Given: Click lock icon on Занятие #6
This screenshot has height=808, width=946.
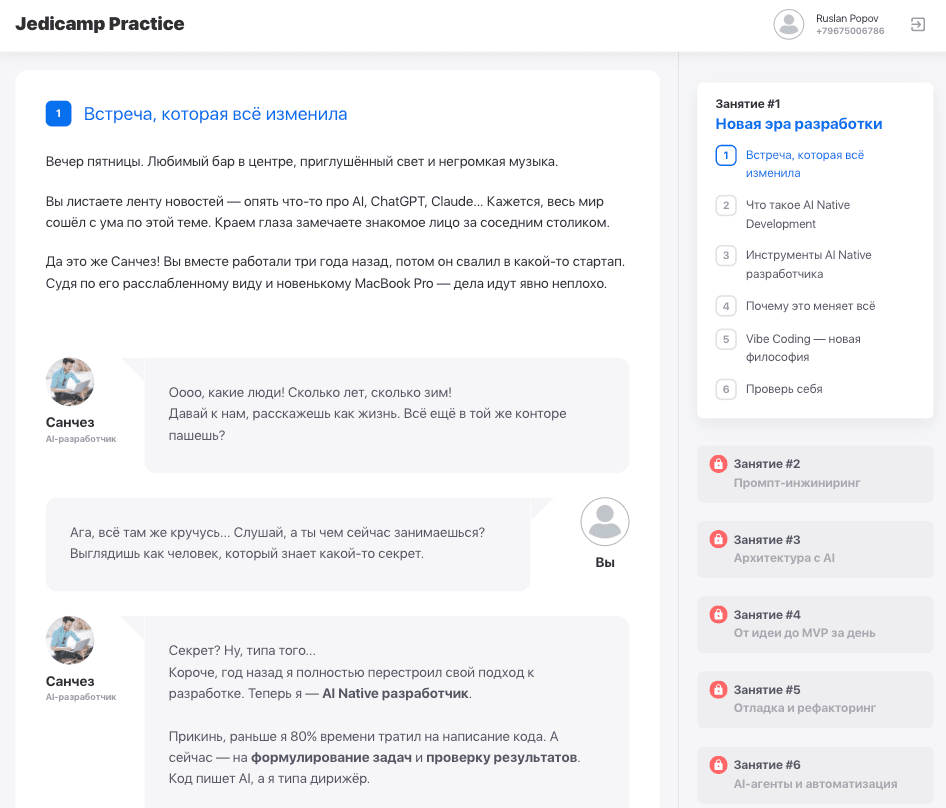Looking at the screenshot, I should [718, 765].
